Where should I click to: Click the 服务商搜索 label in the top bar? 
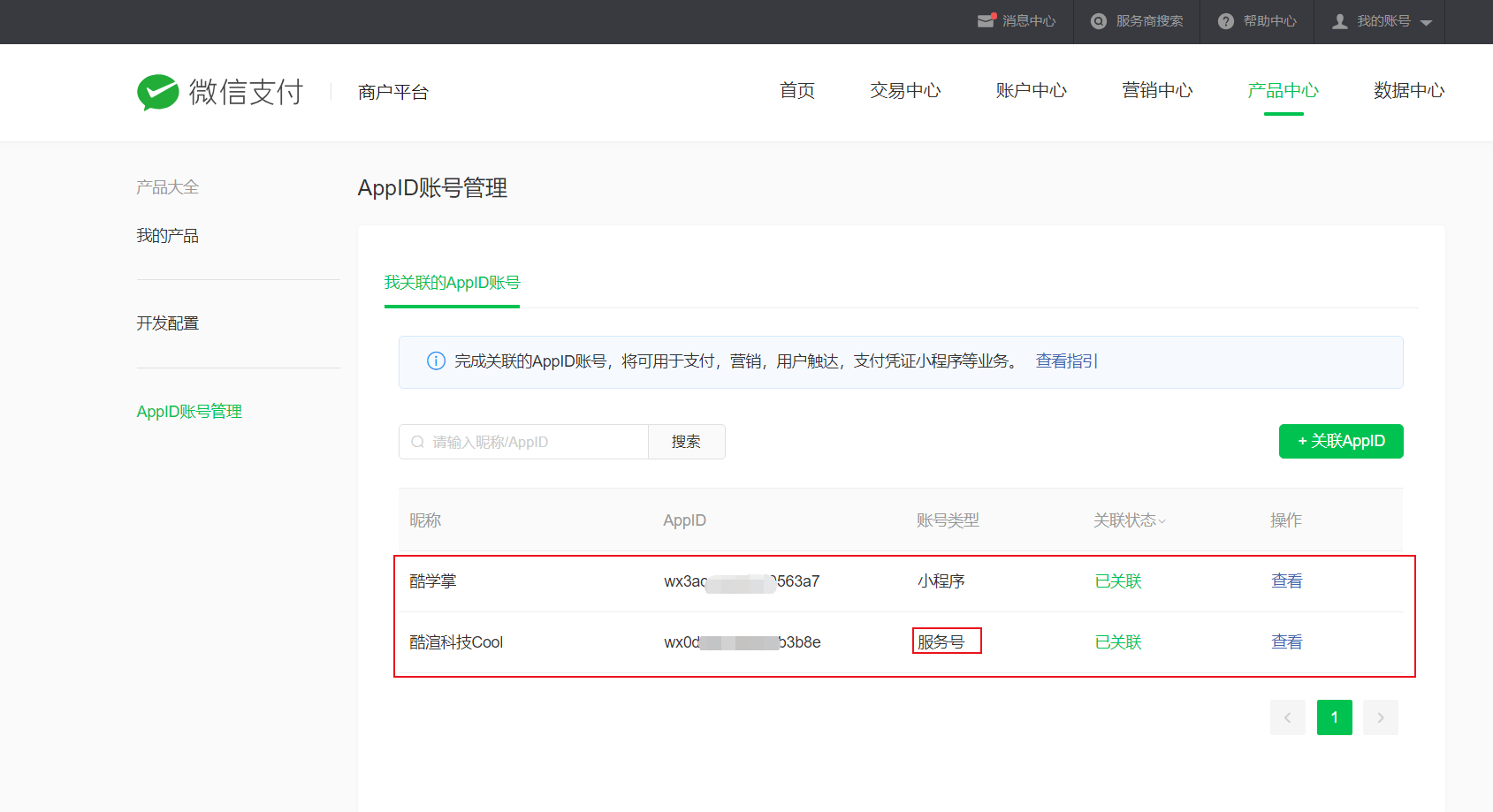point(1149,21)
